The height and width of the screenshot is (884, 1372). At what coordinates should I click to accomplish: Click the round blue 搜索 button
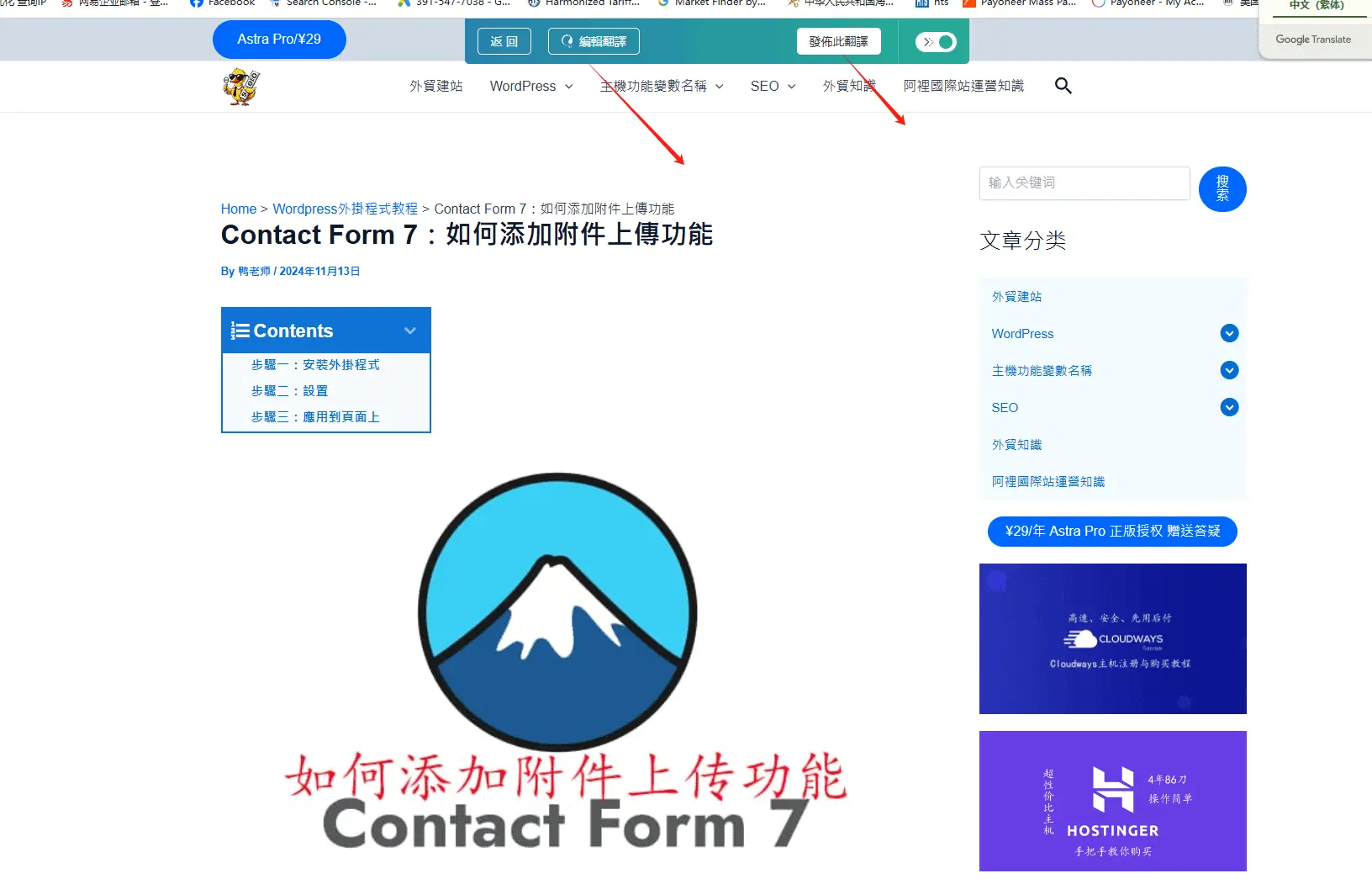point(1222,188)
